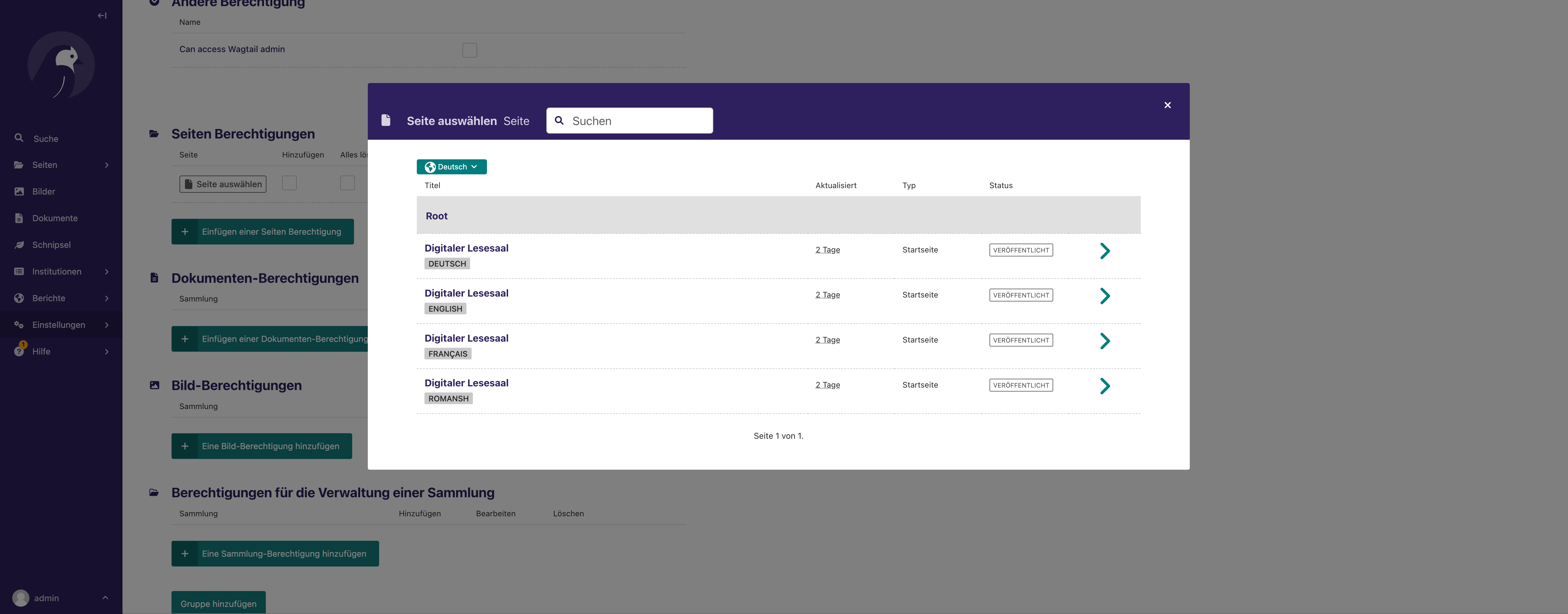Toggle the Hinzufügen page permission checkbox
Screen dimensions: 1568x614
click(x=289, y=183)
